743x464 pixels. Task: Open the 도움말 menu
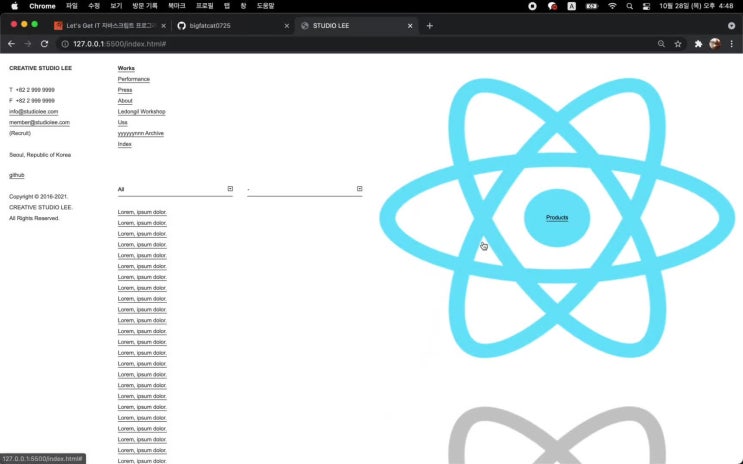265,6
